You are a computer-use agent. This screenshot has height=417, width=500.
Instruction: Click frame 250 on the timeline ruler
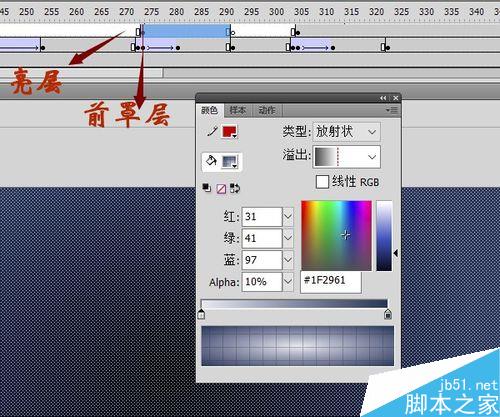tap(26, 12)
